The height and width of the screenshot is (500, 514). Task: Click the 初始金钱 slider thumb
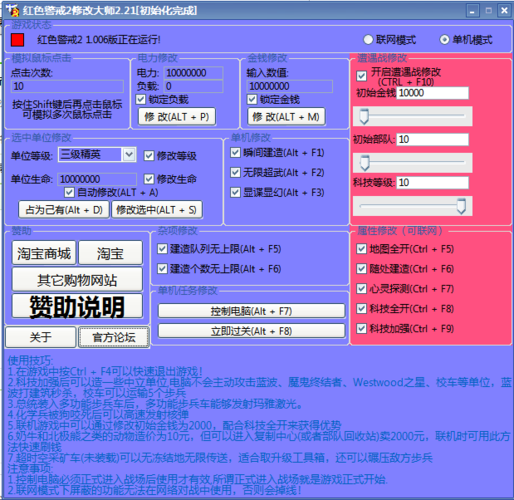364,116
